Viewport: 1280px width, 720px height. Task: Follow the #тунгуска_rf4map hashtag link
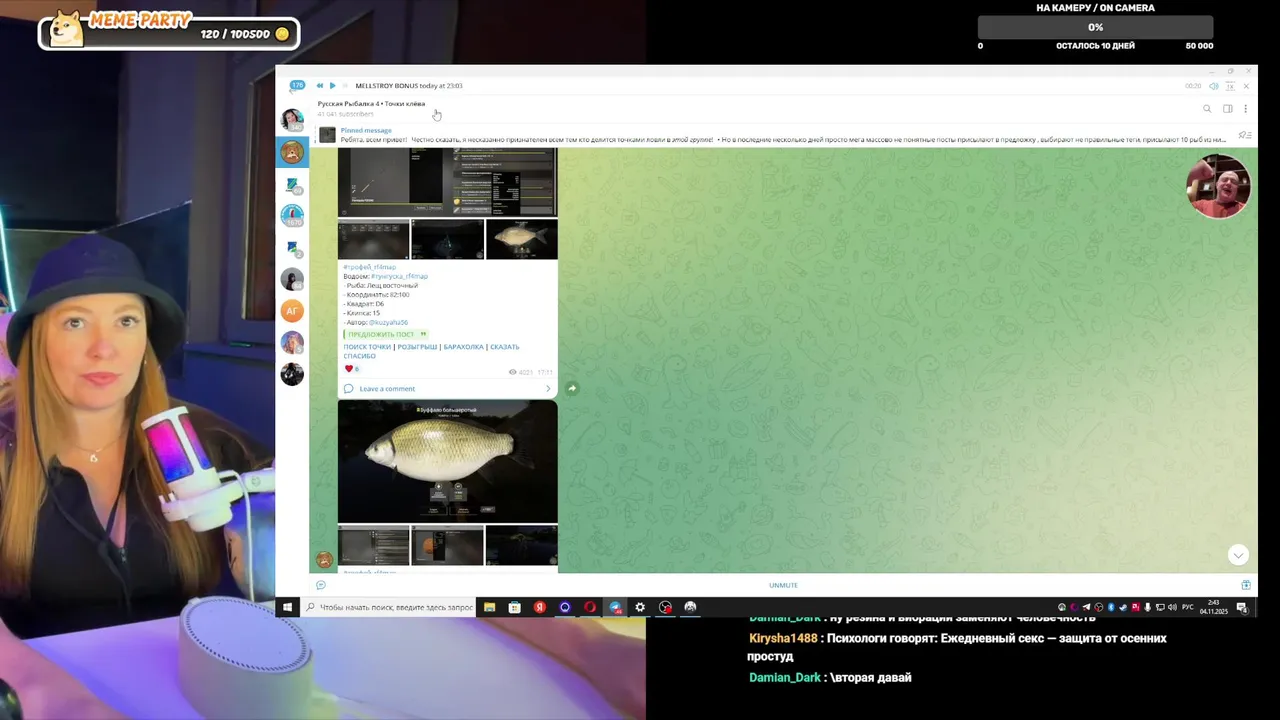pyautogui.click(x=399, y=276)
